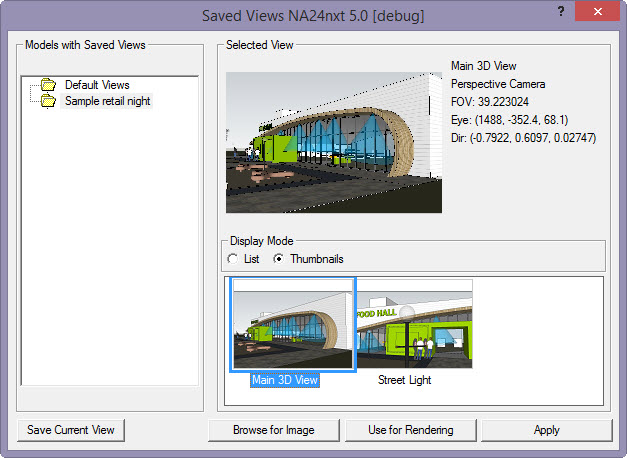Click the Main 3D View caption label
The width and height of the screenshot is (627, 458).
point(285,380)
